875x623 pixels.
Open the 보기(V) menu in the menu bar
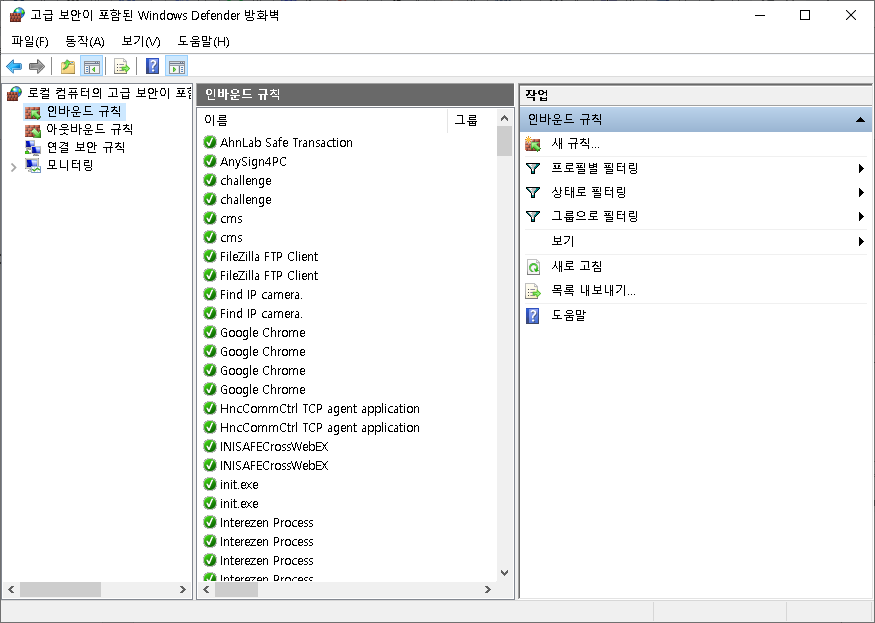[141, 41]
